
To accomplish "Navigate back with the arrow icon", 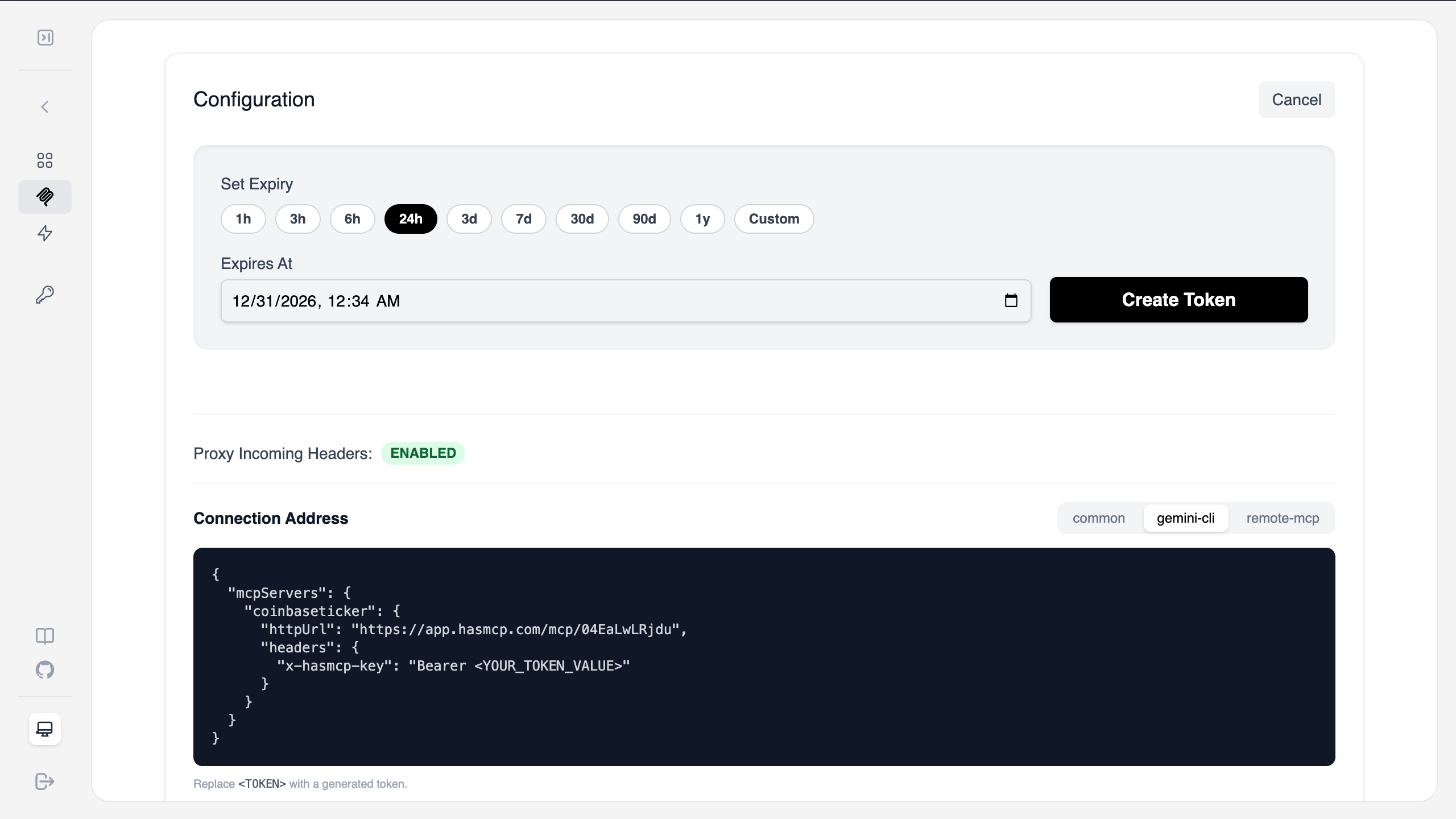I will point(44,107).
